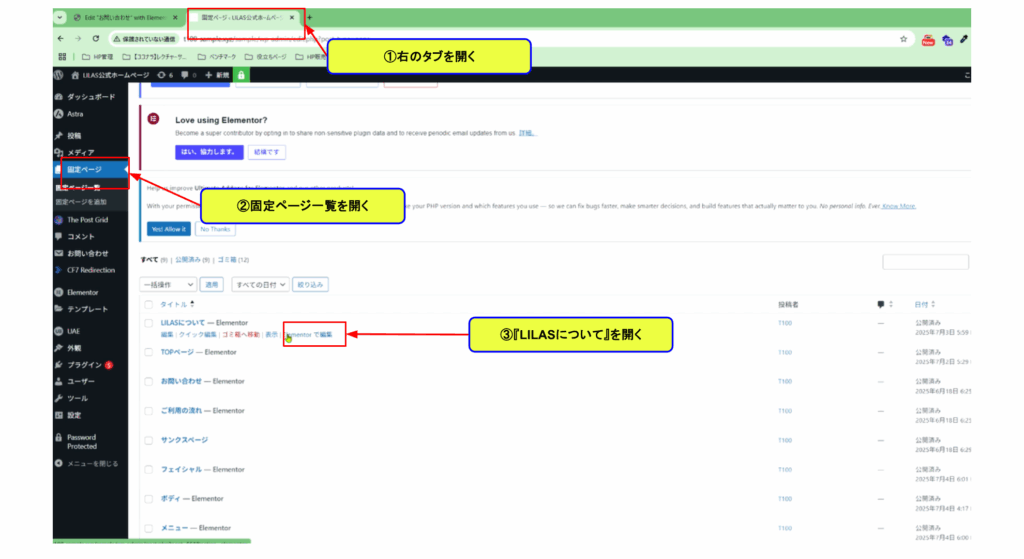The width and height of the screenshot is (1024, 559).
Task: Open CF7 Redirection in the sidebar
Action: click(x=91, y=270)
